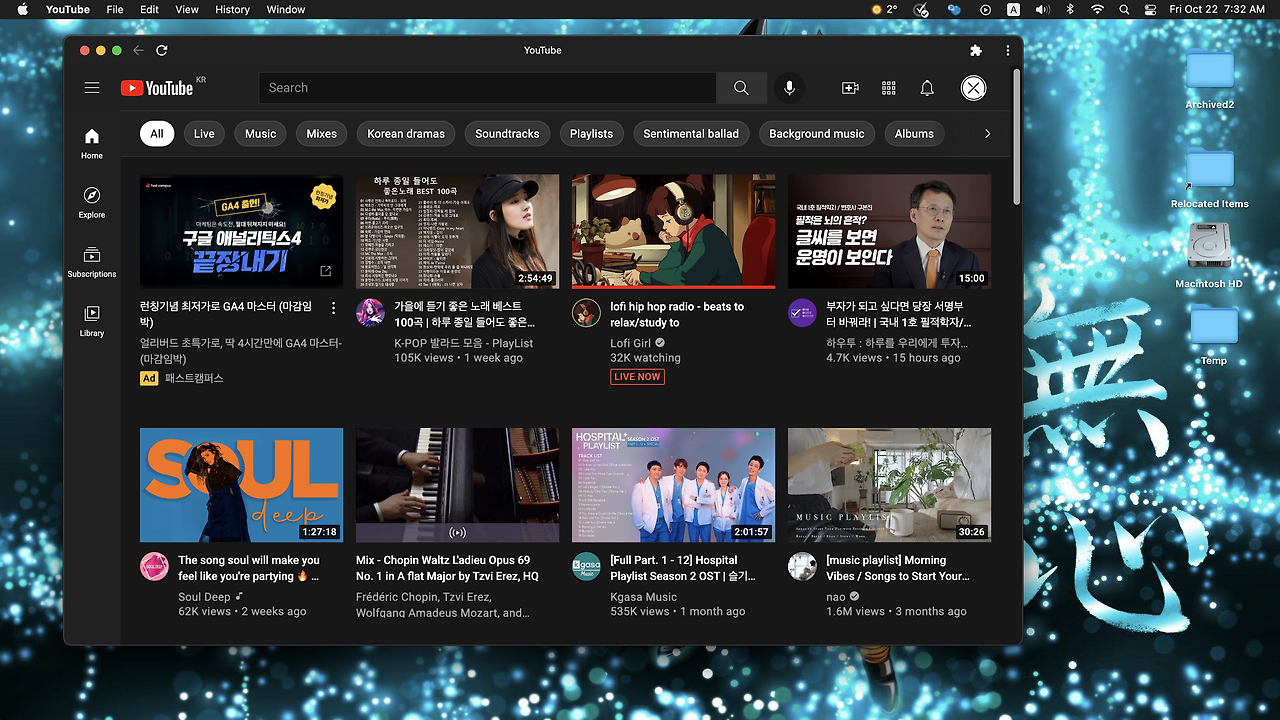The image size is (1280, 720).
Task: Open Bluetooth status in the menu bar
Action: click(1069, 9)
